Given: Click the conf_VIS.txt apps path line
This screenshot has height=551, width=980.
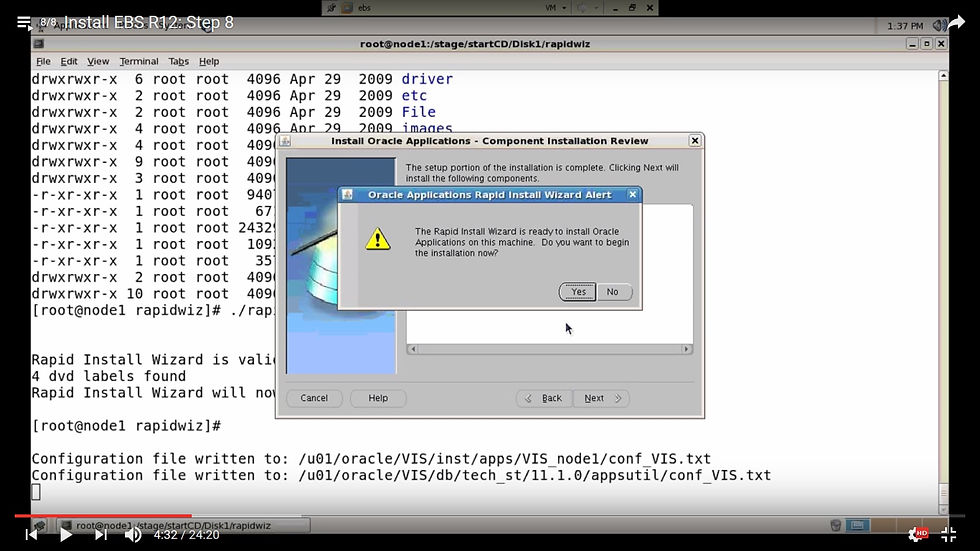Looking at the screenshot, I should coord(371,459).
